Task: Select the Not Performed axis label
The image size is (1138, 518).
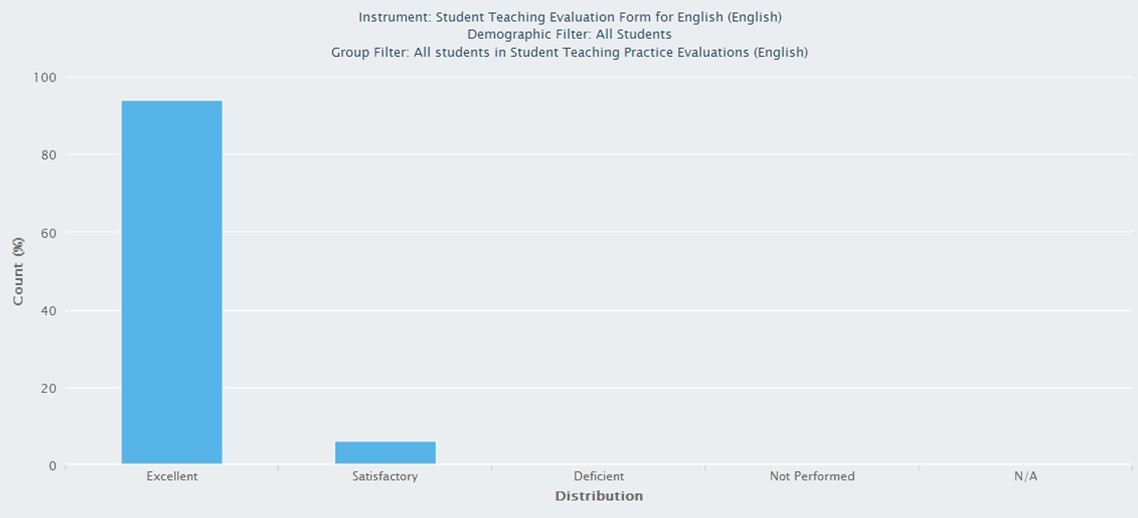Action: click(x=812, y=477)
